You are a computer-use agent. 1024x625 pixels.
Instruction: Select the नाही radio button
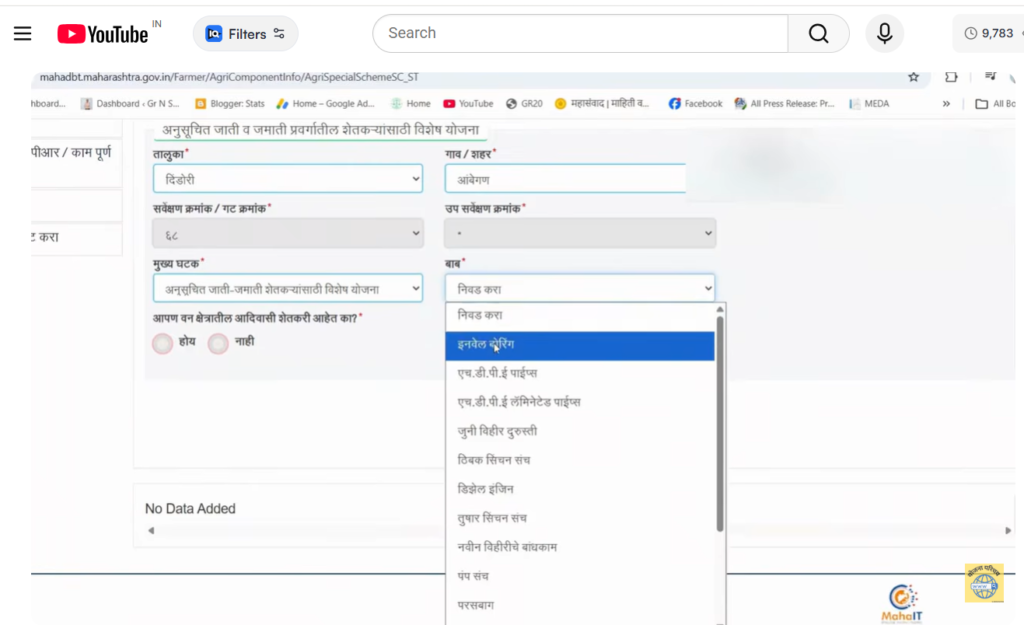click(x=218, y=343)
